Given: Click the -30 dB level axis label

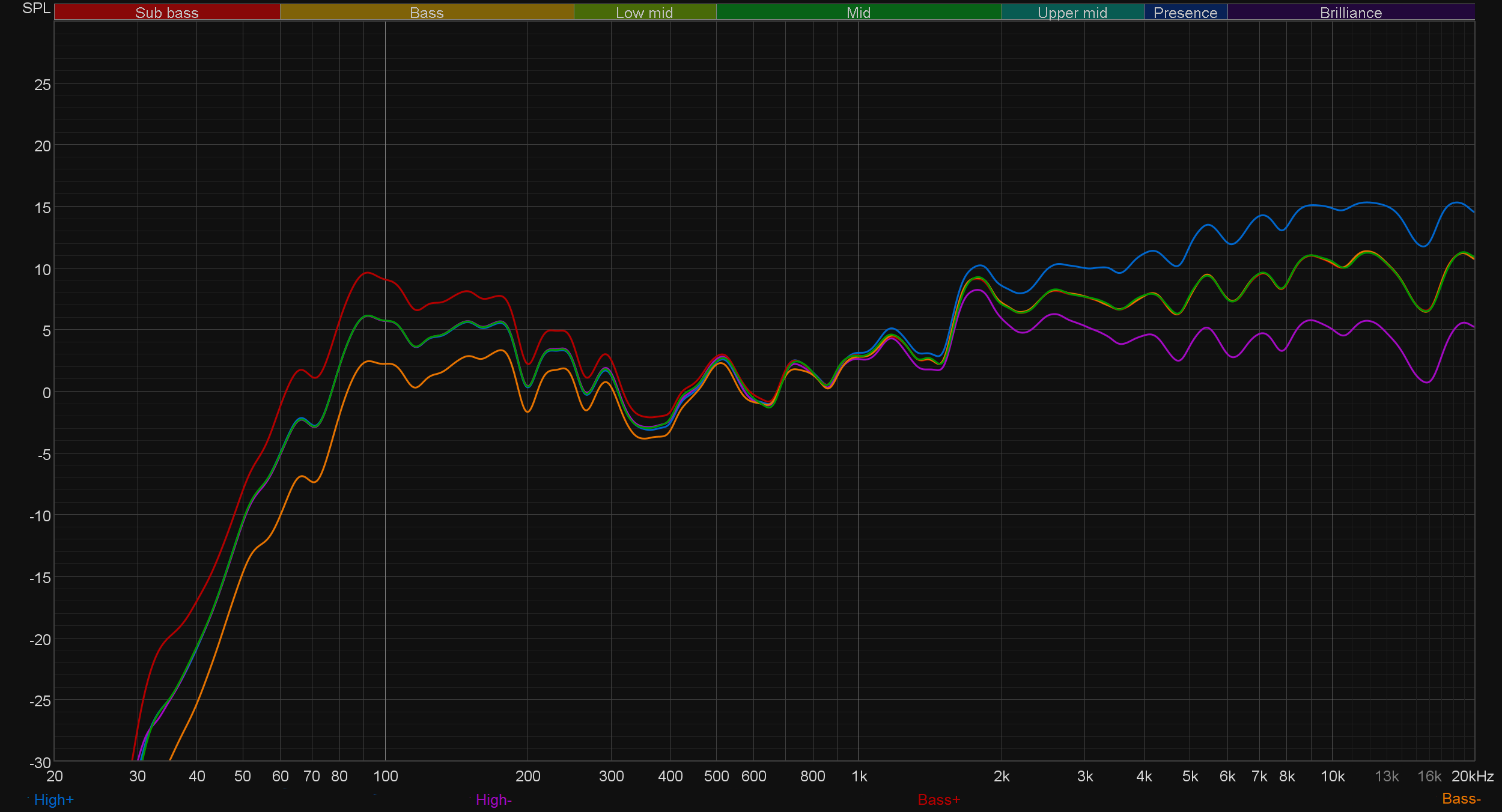Looking at the screenshot, I should [x=40, y=763].
